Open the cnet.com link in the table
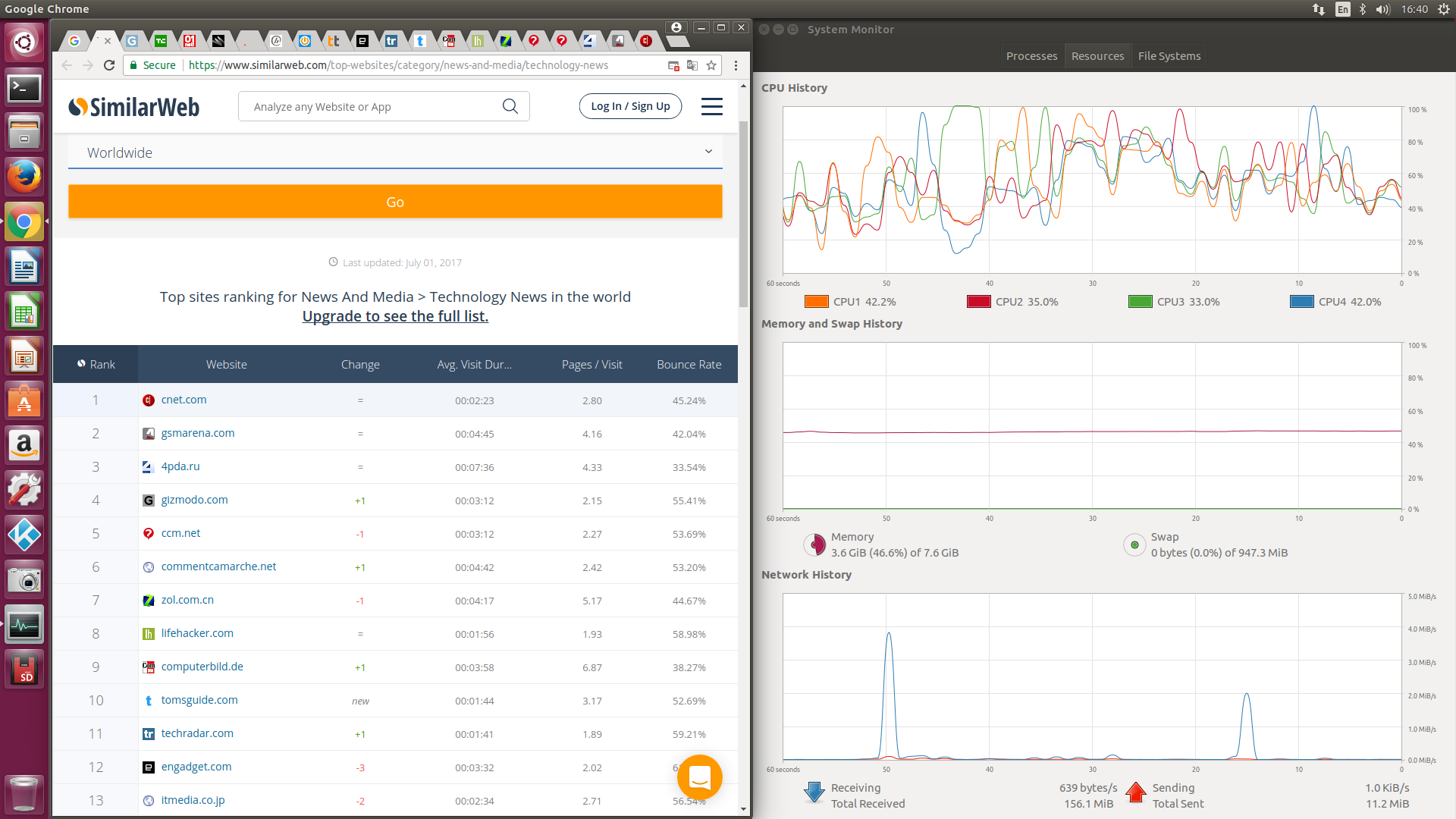 (184, 400)
